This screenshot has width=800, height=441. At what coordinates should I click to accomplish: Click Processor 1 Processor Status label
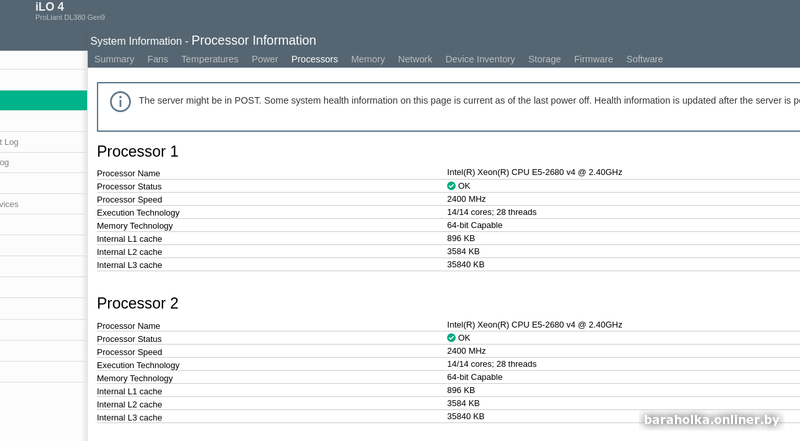click(129, 187)
